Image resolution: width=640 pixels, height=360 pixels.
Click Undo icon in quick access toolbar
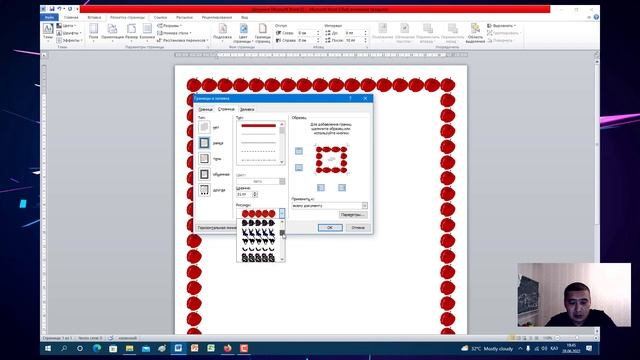pyautogui.click(x=60, y=9)
